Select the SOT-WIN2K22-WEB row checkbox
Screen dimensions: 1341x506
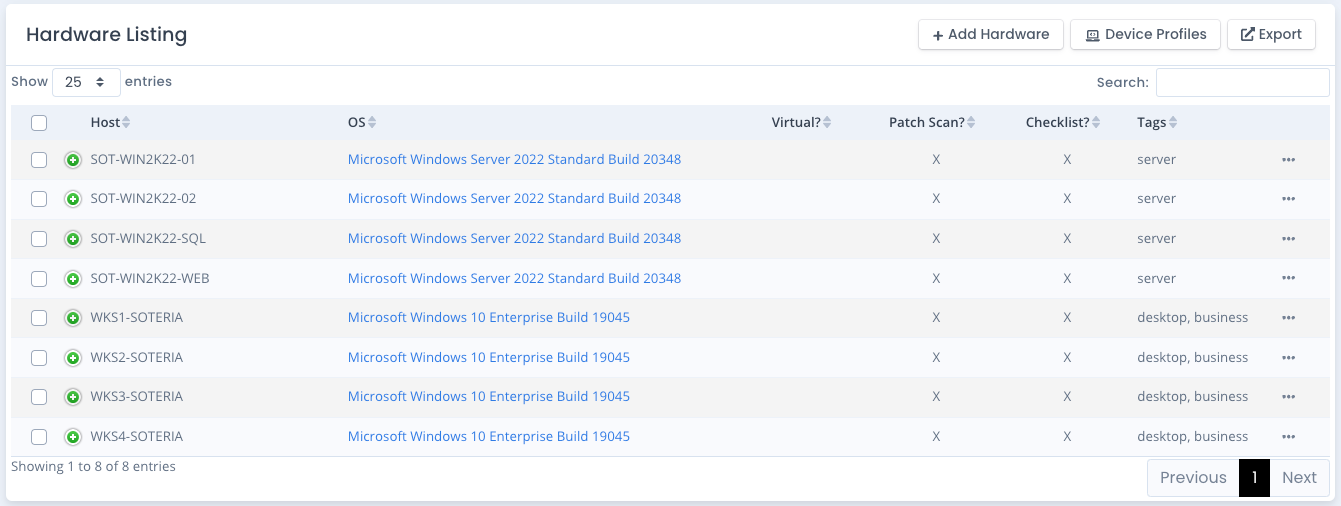click(x=39, y=279)
